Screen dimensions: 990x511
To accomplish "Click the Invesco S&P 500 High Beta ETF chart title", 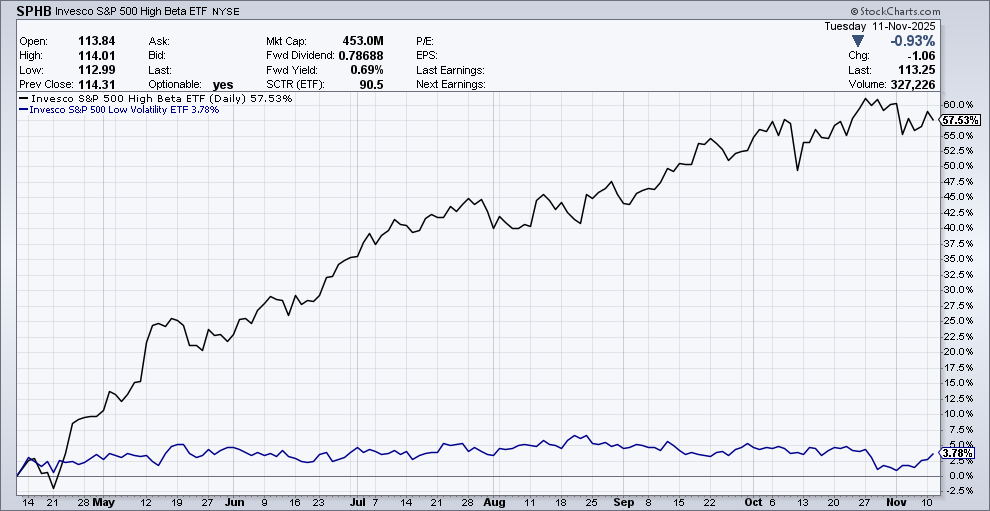I will click(x=131, y=11).
